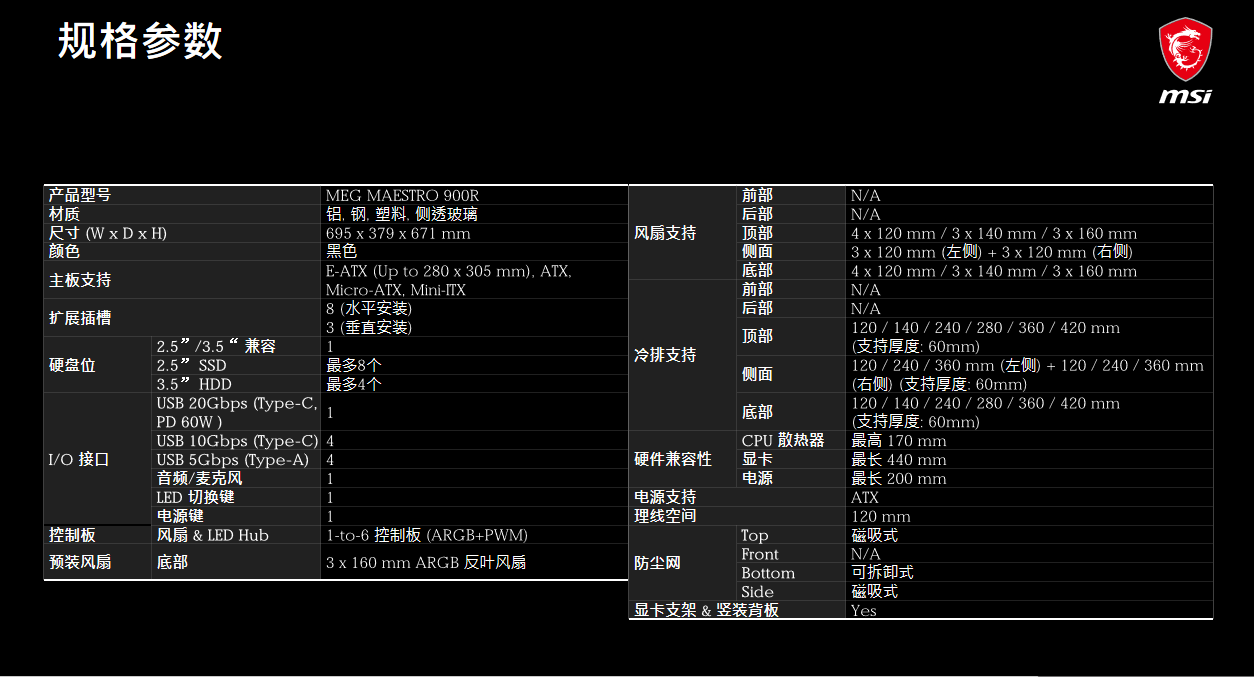Select the "风扇支持" category label
Image resolution: width=1254 pixels, height=677 pixels.
[x=665, y=233]
